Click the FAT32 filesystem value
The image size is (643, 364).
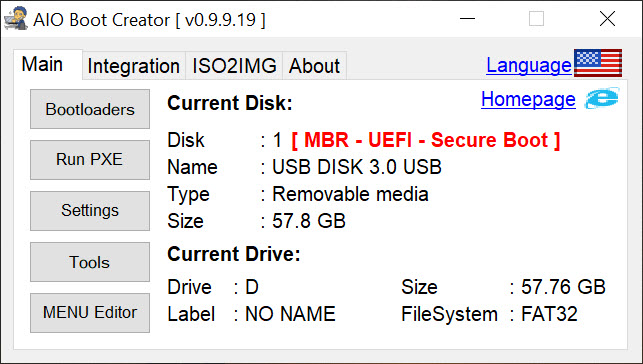click(549, 314)
